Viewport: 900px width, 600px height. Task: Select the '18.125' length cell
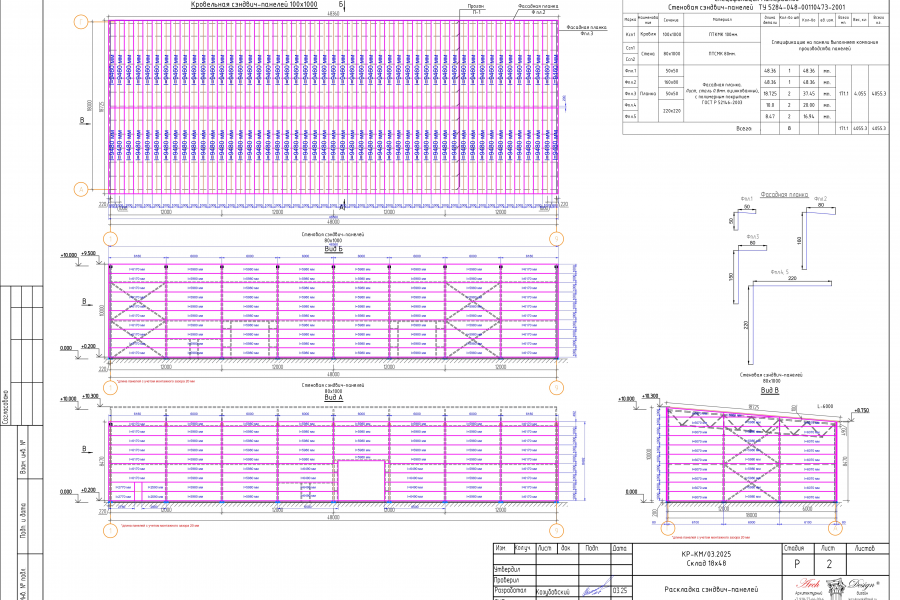(x=770, y=94)
